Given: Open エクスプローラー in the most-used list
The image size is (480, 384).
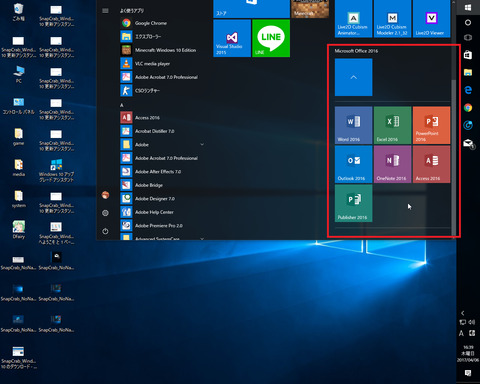Looking at the screenshot, I should (x=163, y=36).
